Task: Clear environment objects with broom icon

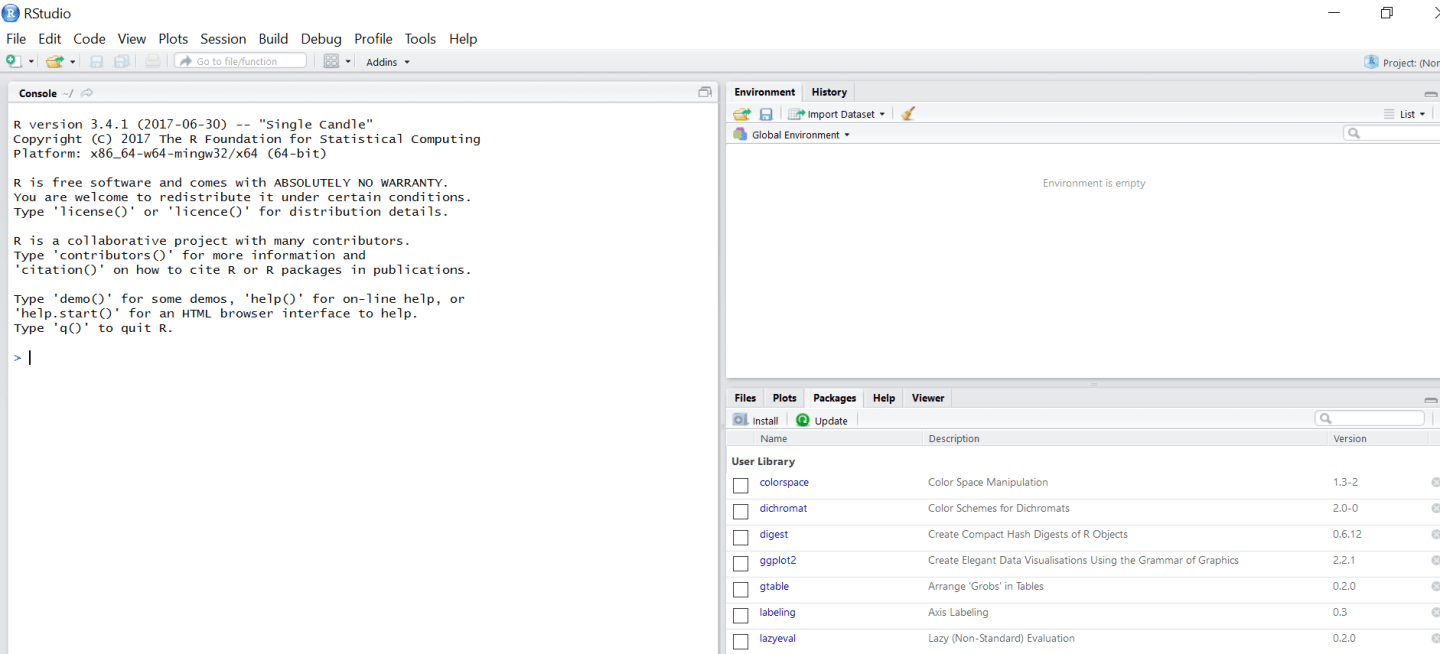Action: click(908, 114)
